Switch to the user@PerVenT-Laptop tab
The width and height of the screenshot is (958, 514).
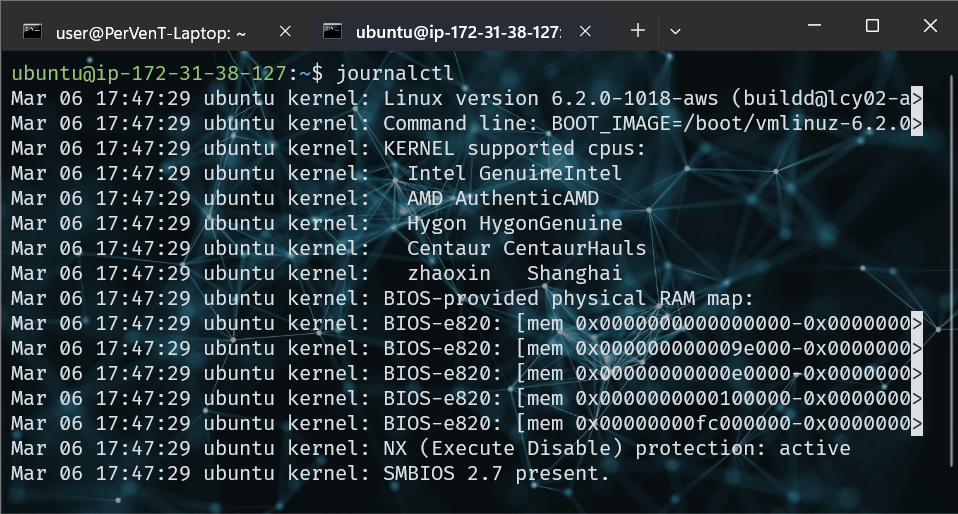pyautogui.click(x=150, y=32)
